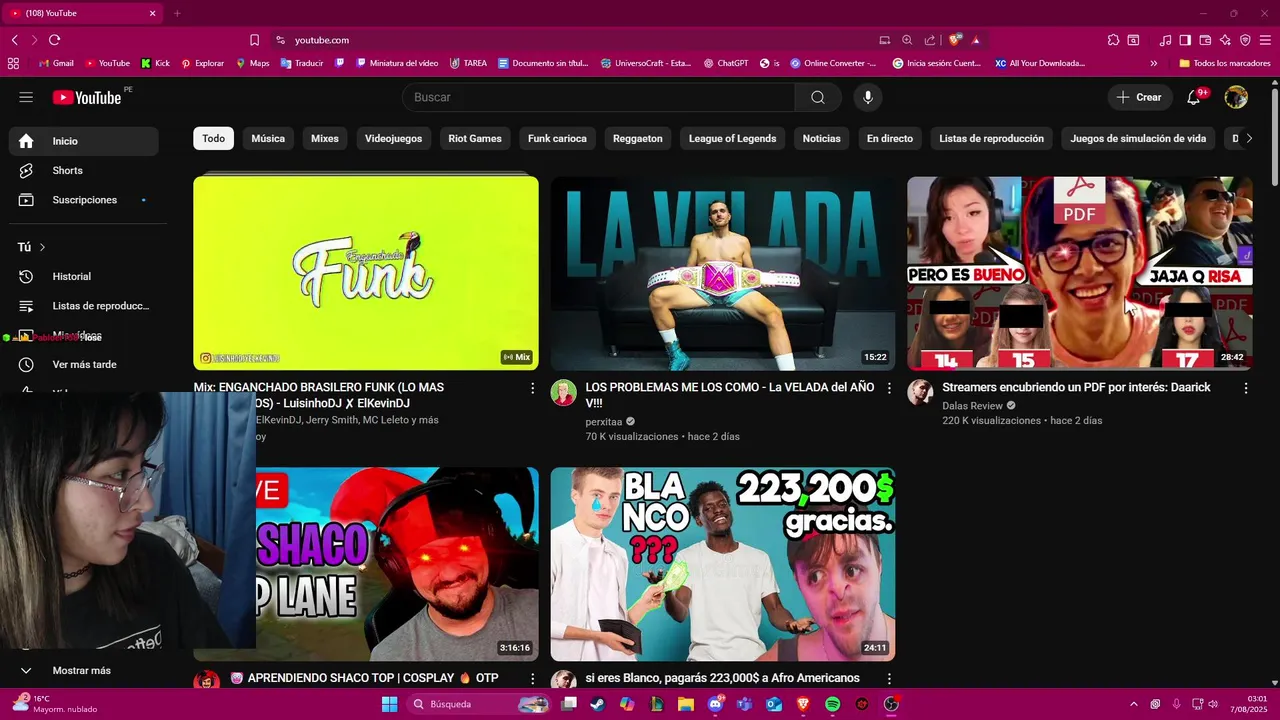Click the Dalas Review channel avatar
Image resolution: width=1280 pixels, height=720 pixels.
(x=920, y=392)
